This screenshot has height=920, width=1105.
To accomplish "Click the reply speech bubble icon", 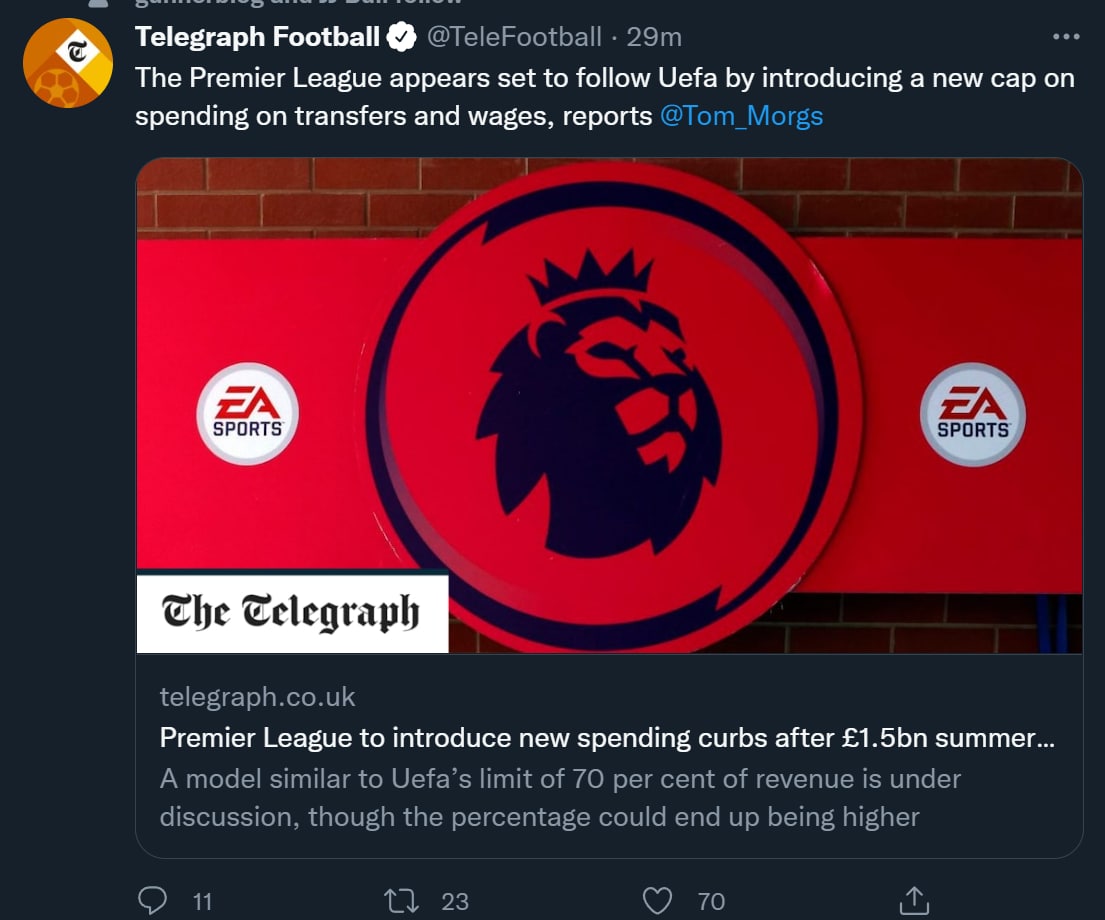I will [152, 901].
